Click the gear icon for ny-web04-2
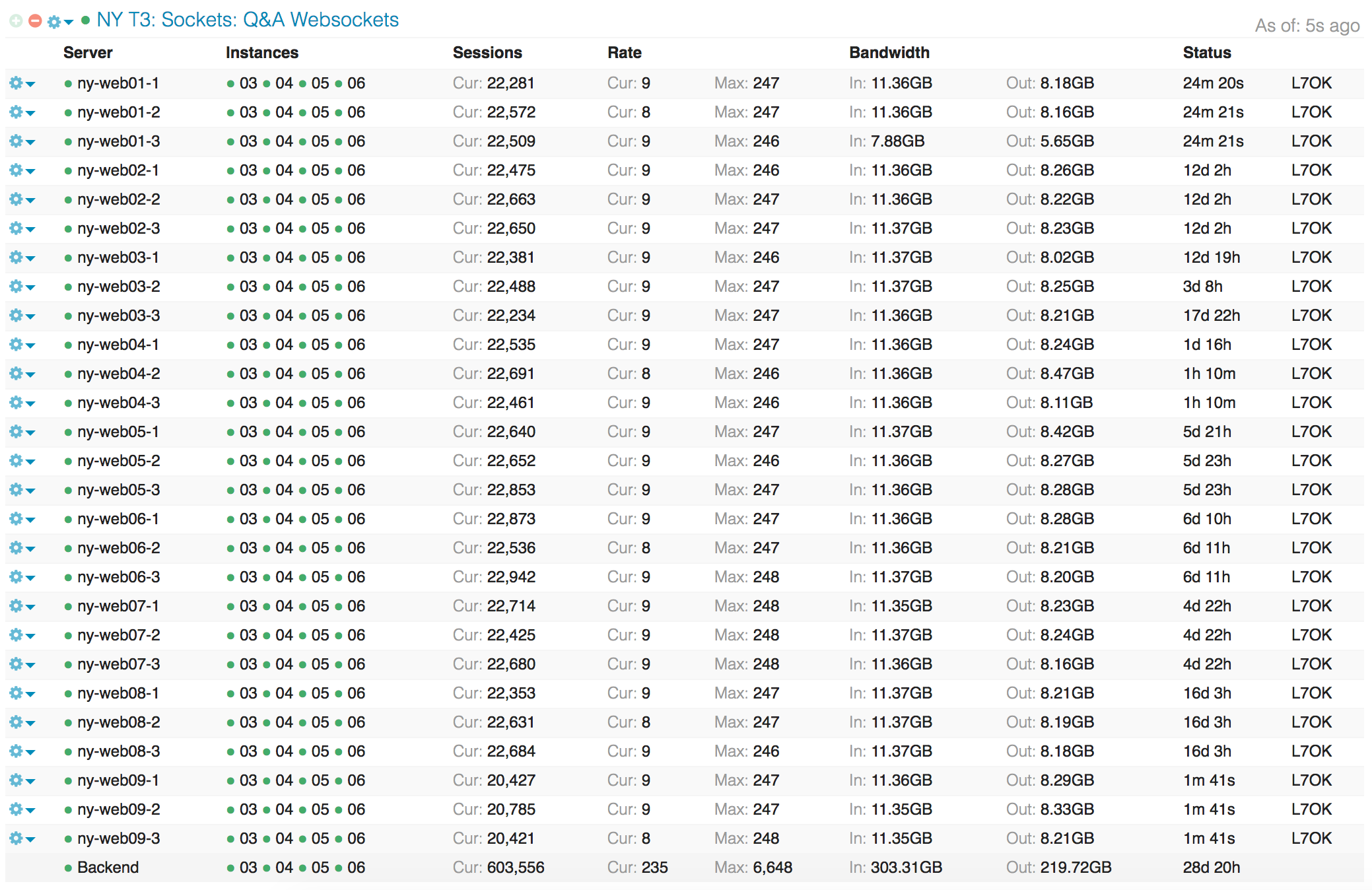The width and height of the screenshot is (1372, 890). coord(16,373)
